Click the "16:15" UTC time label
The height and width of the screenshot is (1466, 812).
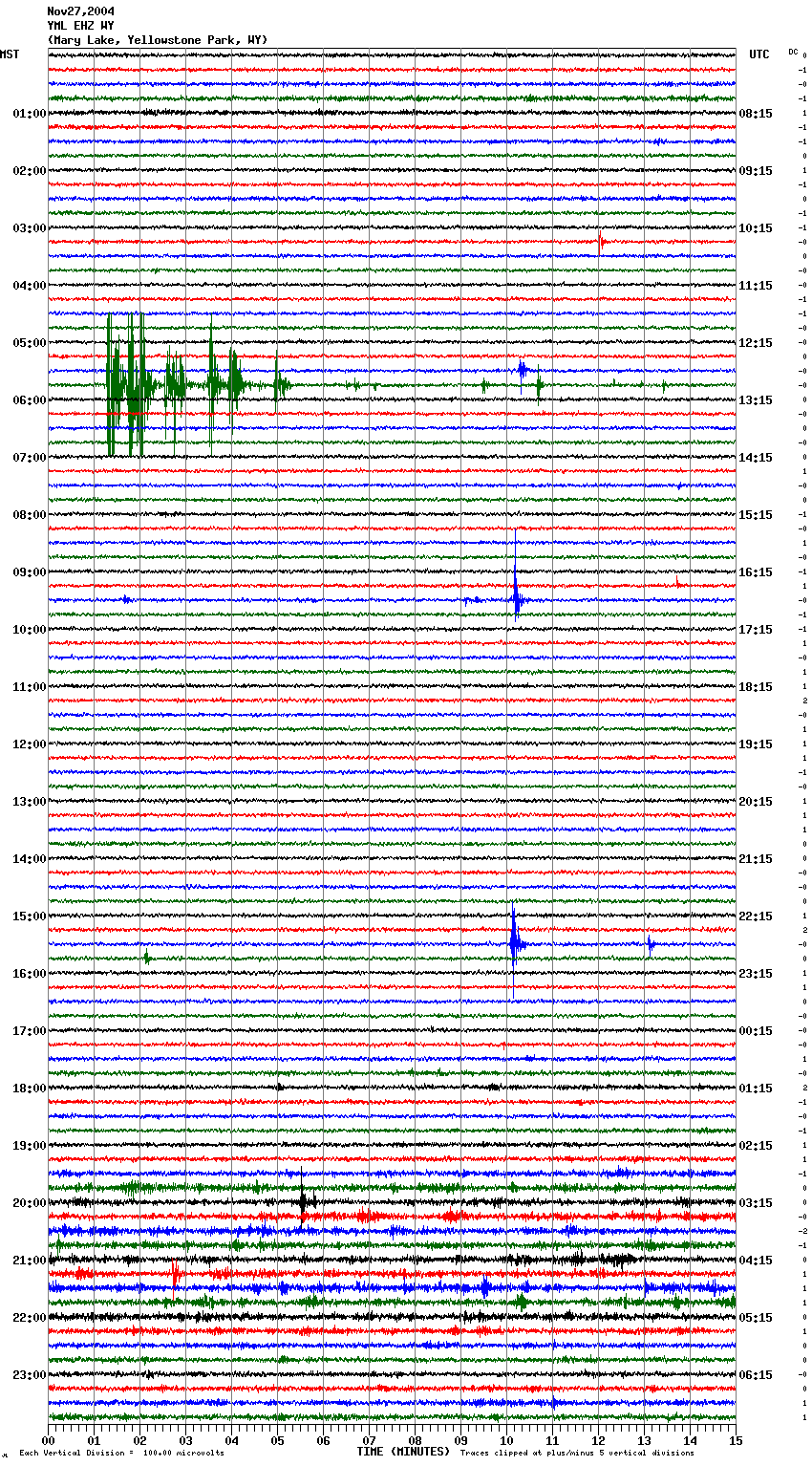(756, 572)
